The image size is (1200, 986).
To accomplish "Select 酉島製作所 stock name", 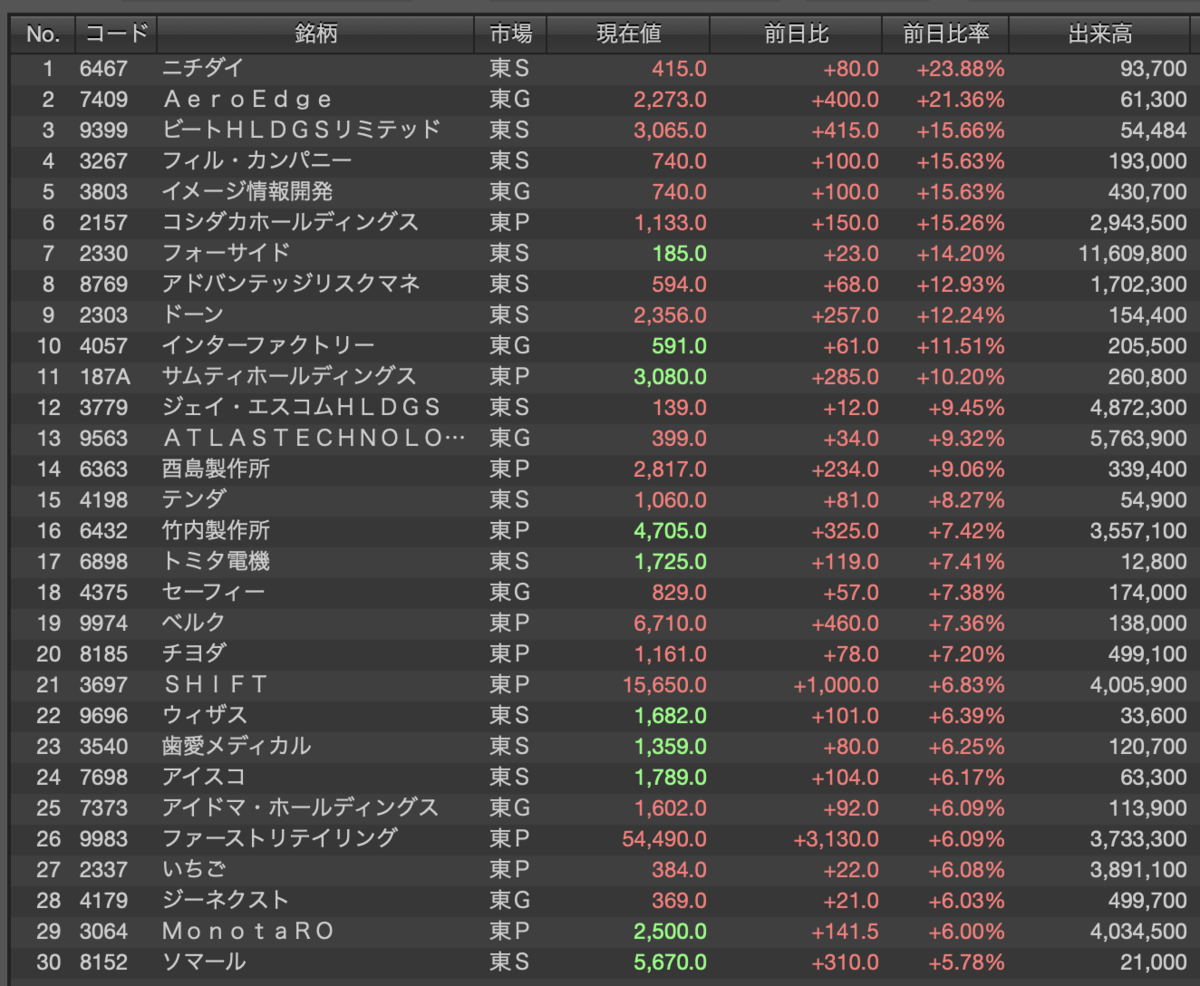I will tap(216, 469).
